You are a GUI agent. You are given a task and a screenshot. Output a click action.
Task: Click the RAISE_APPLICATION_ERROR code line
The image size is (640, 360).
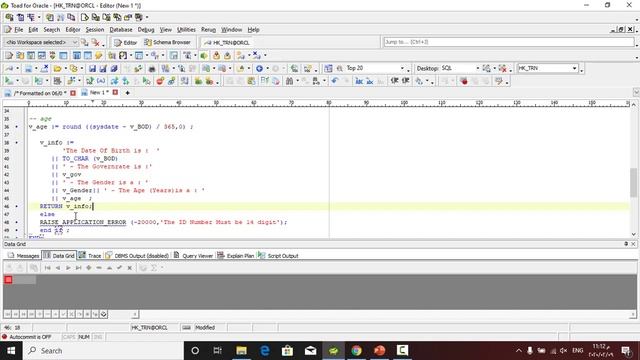point(163,222)
